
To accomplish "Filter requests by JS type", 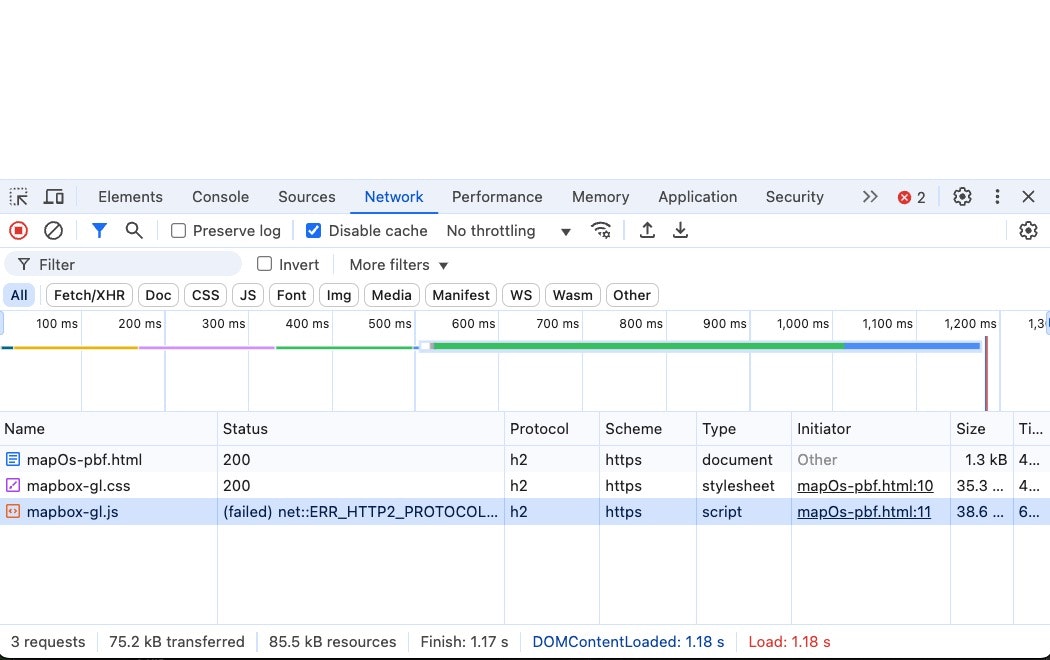I will pos(248,295).
